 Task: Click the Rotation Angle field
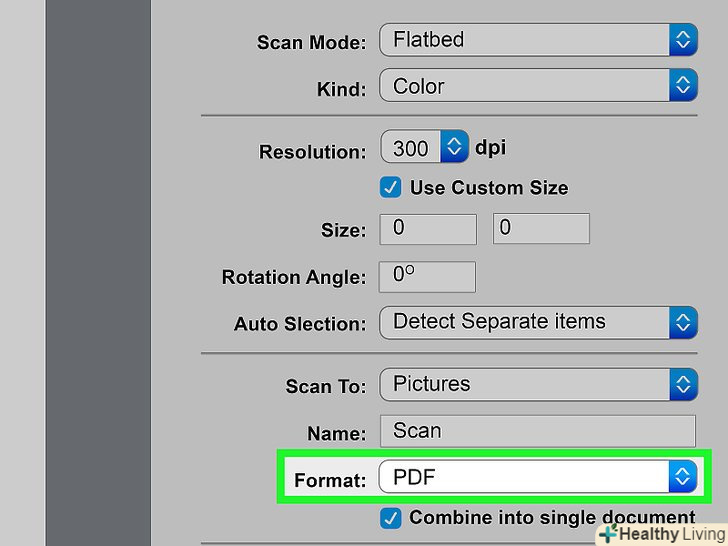428,276
